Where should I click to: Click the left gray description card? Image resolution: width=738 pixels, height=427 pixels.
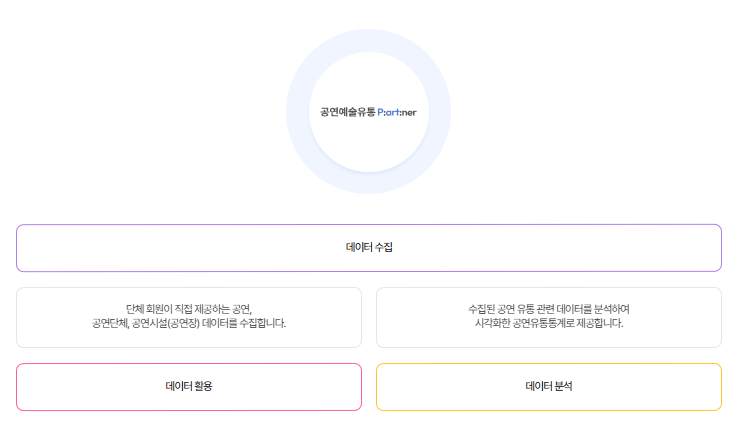189,317
